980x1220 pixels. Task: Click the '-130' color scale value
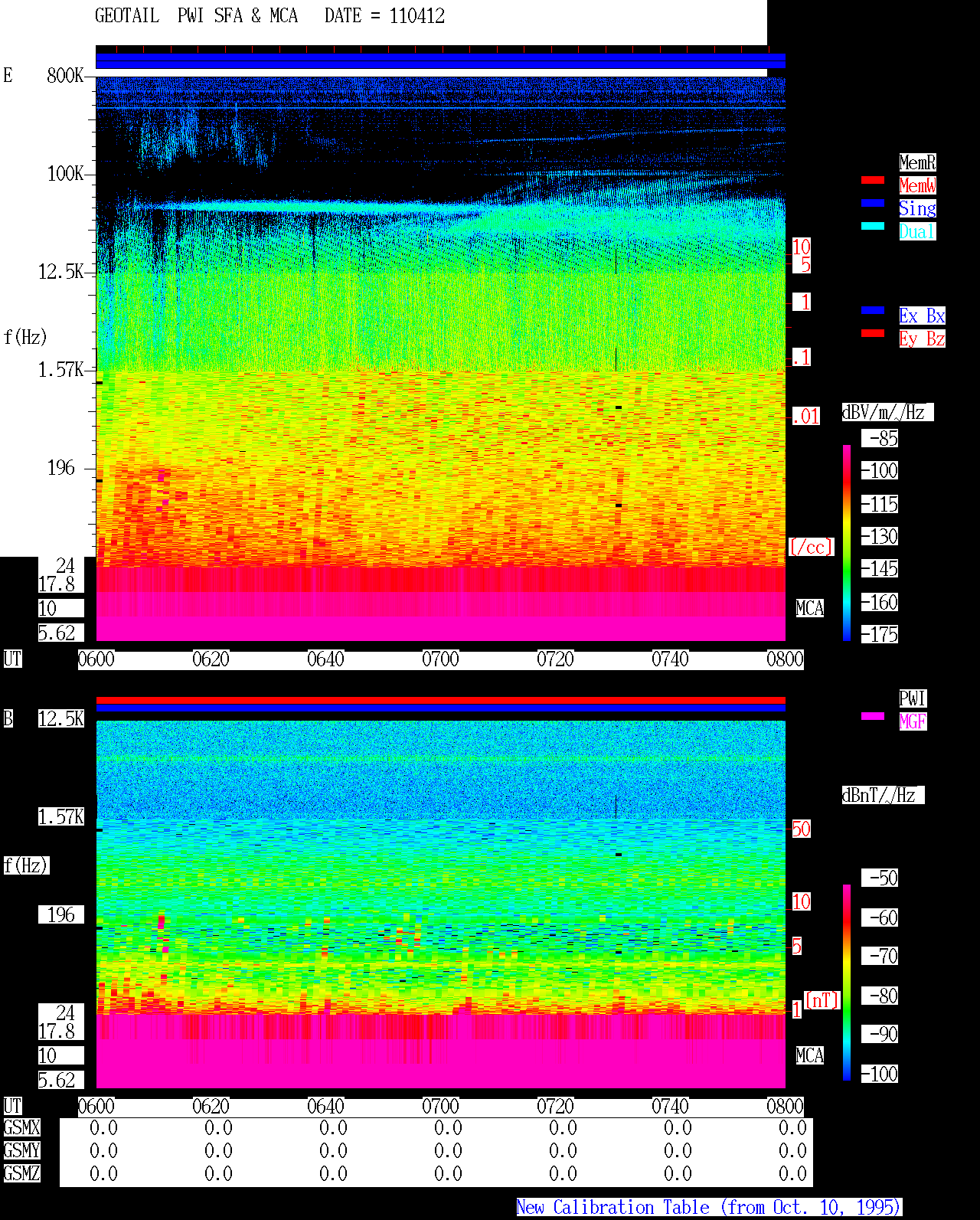coord(880,536)
